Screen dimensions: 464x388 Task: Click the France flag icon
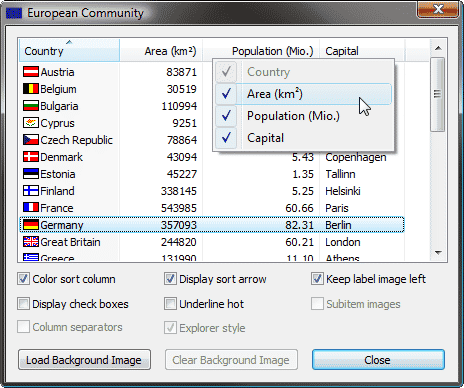click(x=31, y=208)
